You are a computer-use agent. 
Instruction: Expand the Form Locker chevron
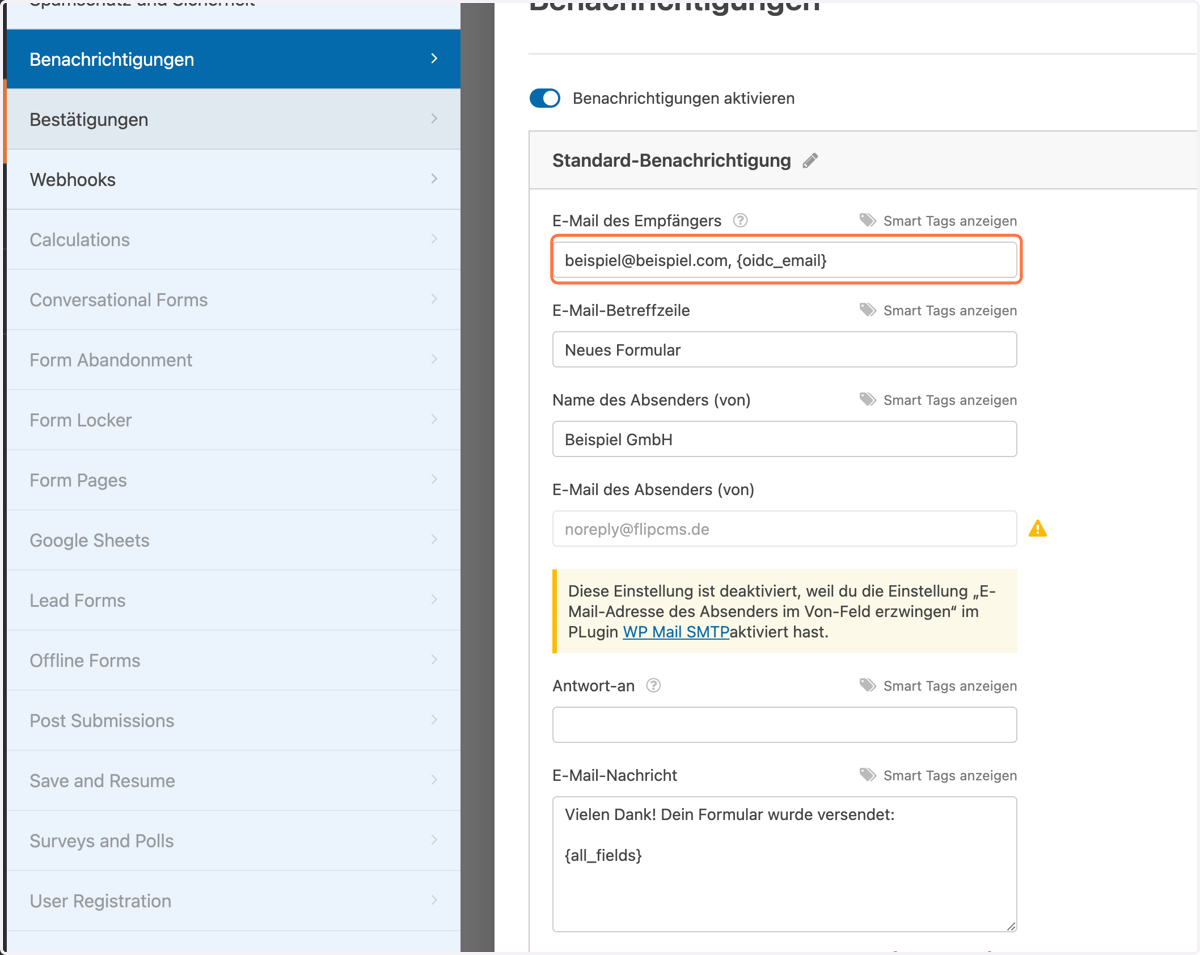point(434,419)
